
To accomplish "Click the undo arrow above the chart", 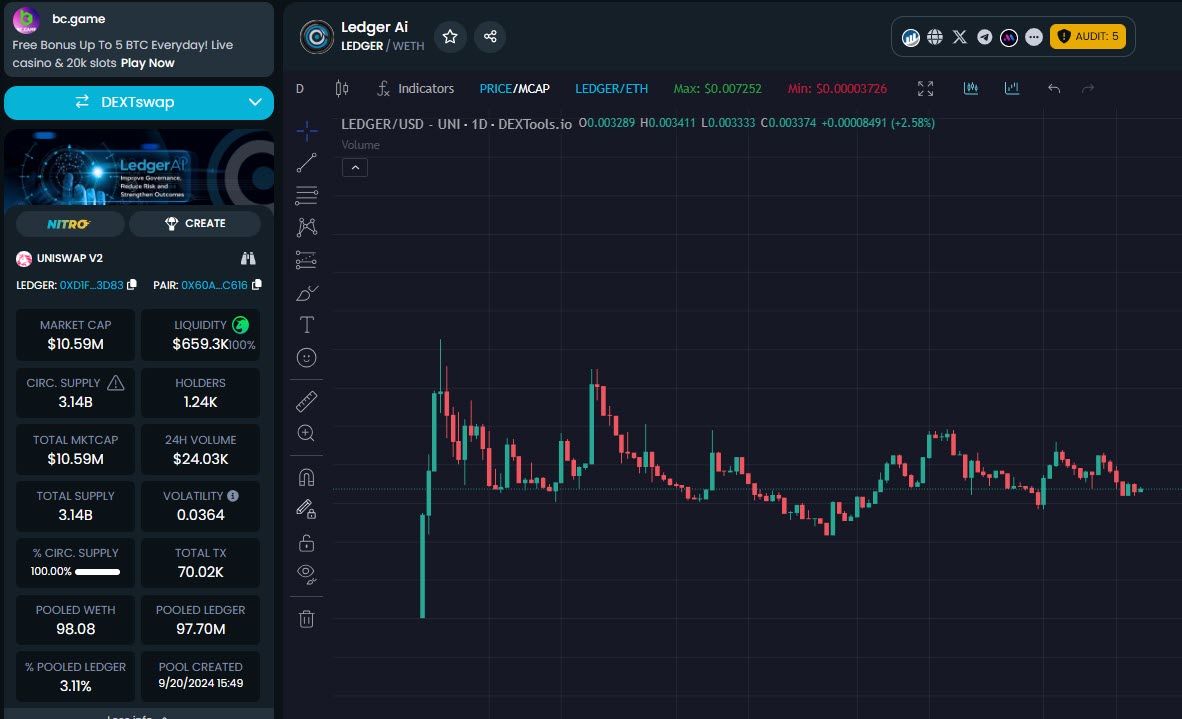I will point(1053,88).
